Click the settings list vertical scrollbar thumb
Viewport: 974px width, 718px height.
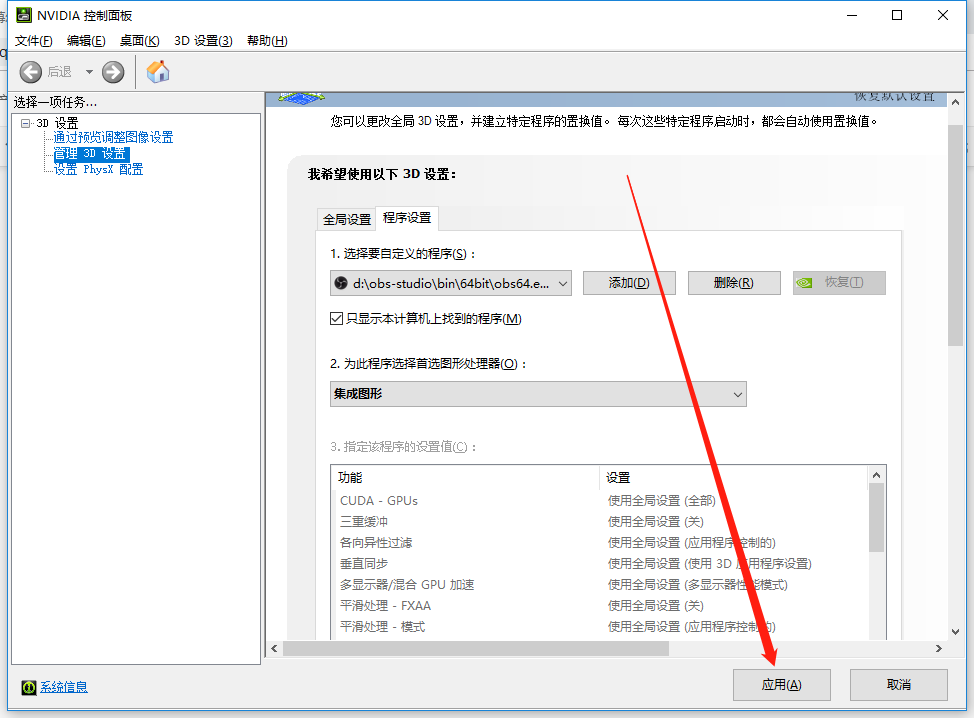(x=876, y=517)
